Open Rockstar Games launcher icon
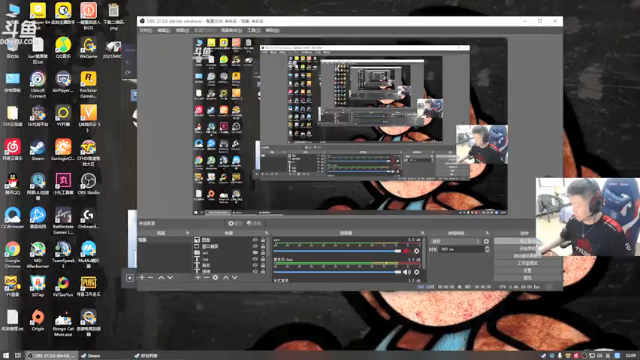640x360 pixels. pos(88,85)
